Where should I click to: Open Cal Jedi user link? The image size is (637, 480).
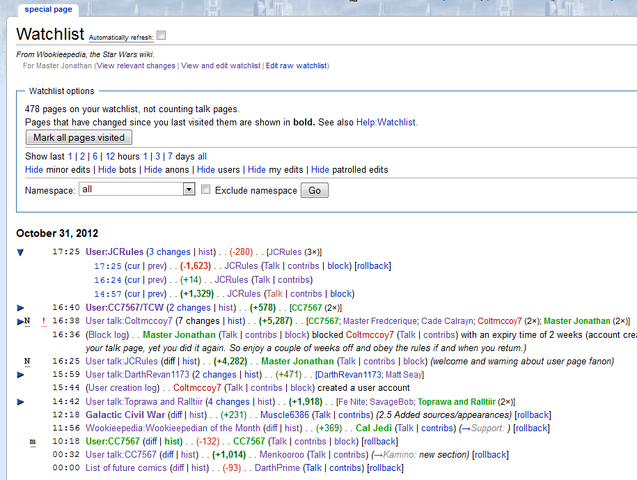tap(374, 428)
